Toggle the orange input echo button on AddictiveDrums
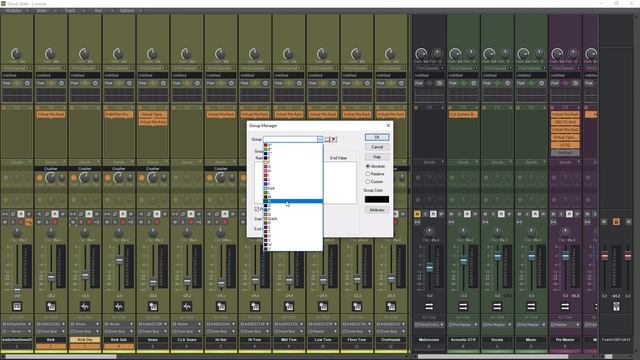Screen dimensions: 640x360 point(29,222)
